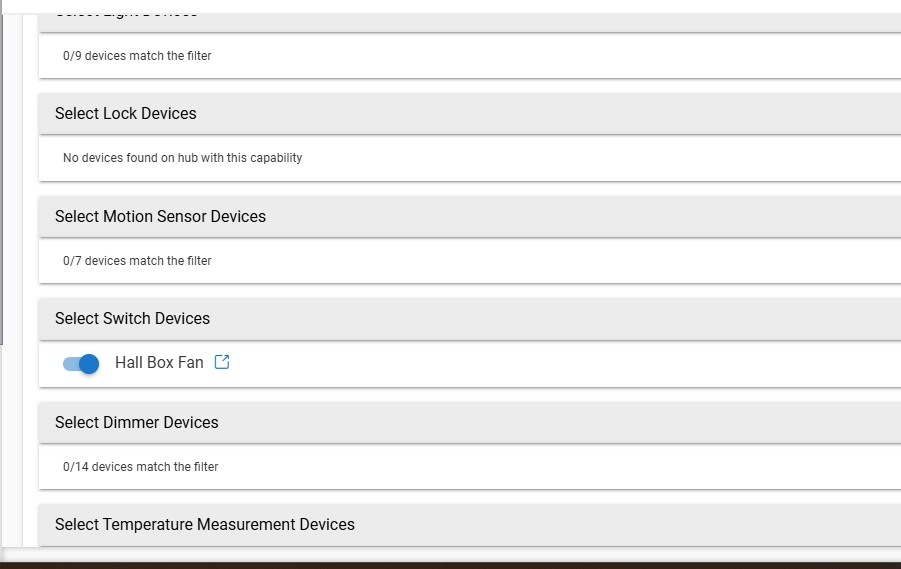Click the partially hidden Light Devices header
Image resolution: width=901 pixels, height=569 pixels.
[470, 22]
